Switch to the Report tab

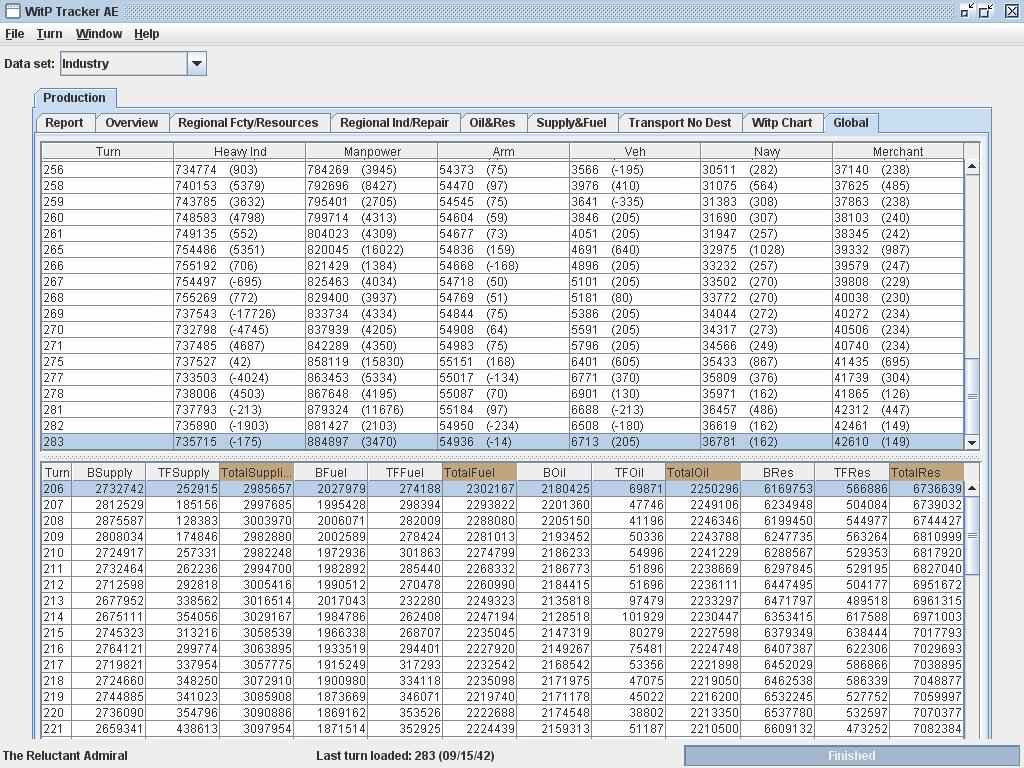64,123
